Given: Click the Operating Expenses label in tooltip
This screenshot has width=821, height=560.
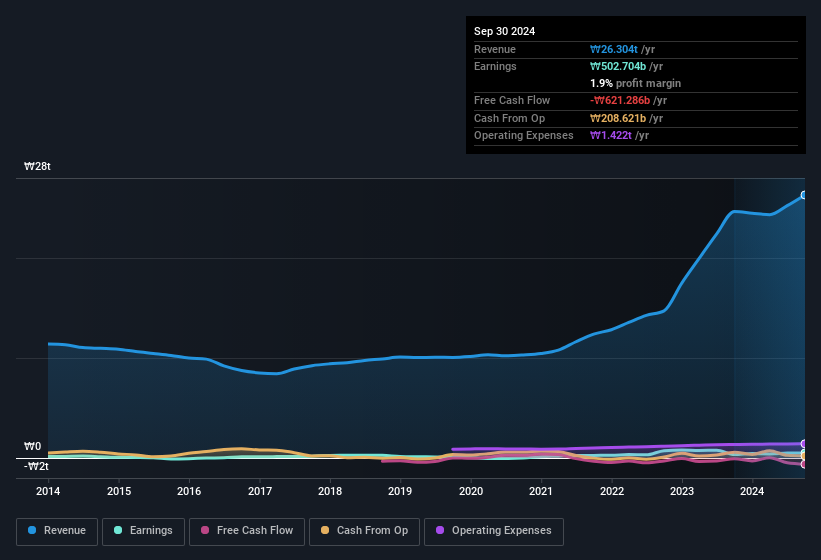Looking at the screenshot, I should pyautogui.click(x=524, y=135).
